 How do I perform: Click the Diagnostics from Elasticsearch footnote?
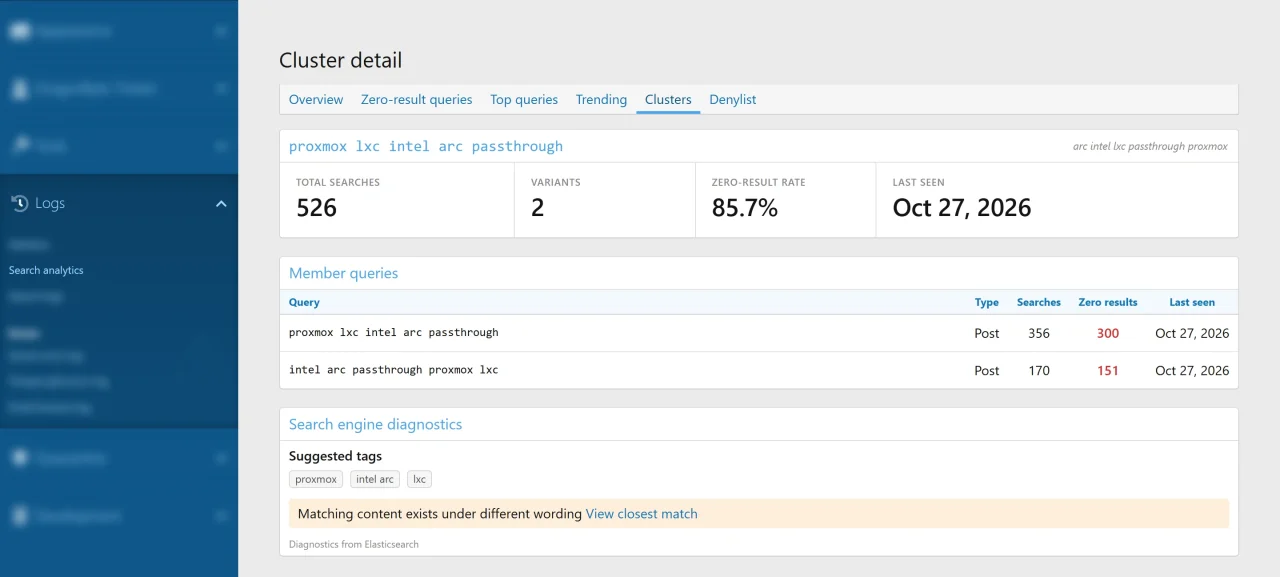click(x=354, y=545)
